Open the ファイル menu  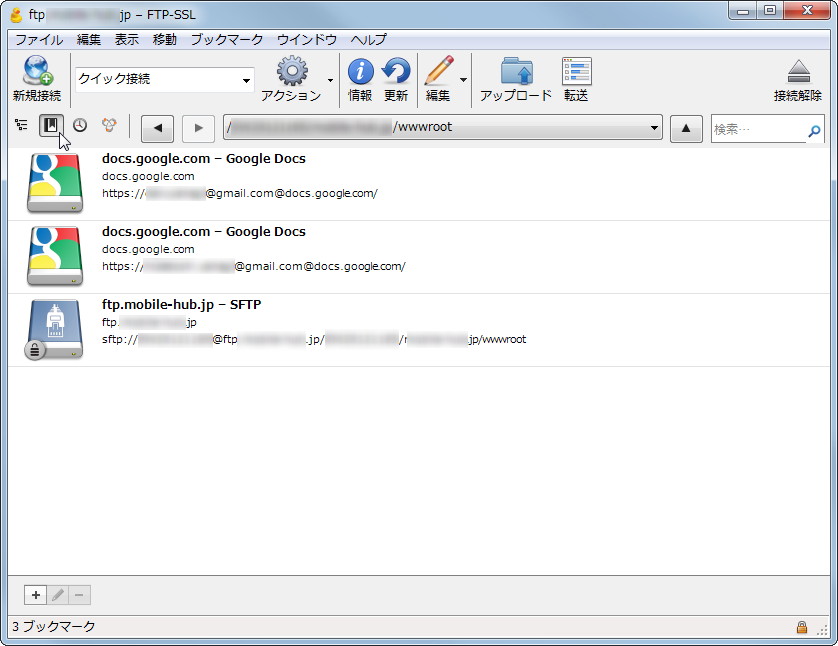[x=38, y=40]
